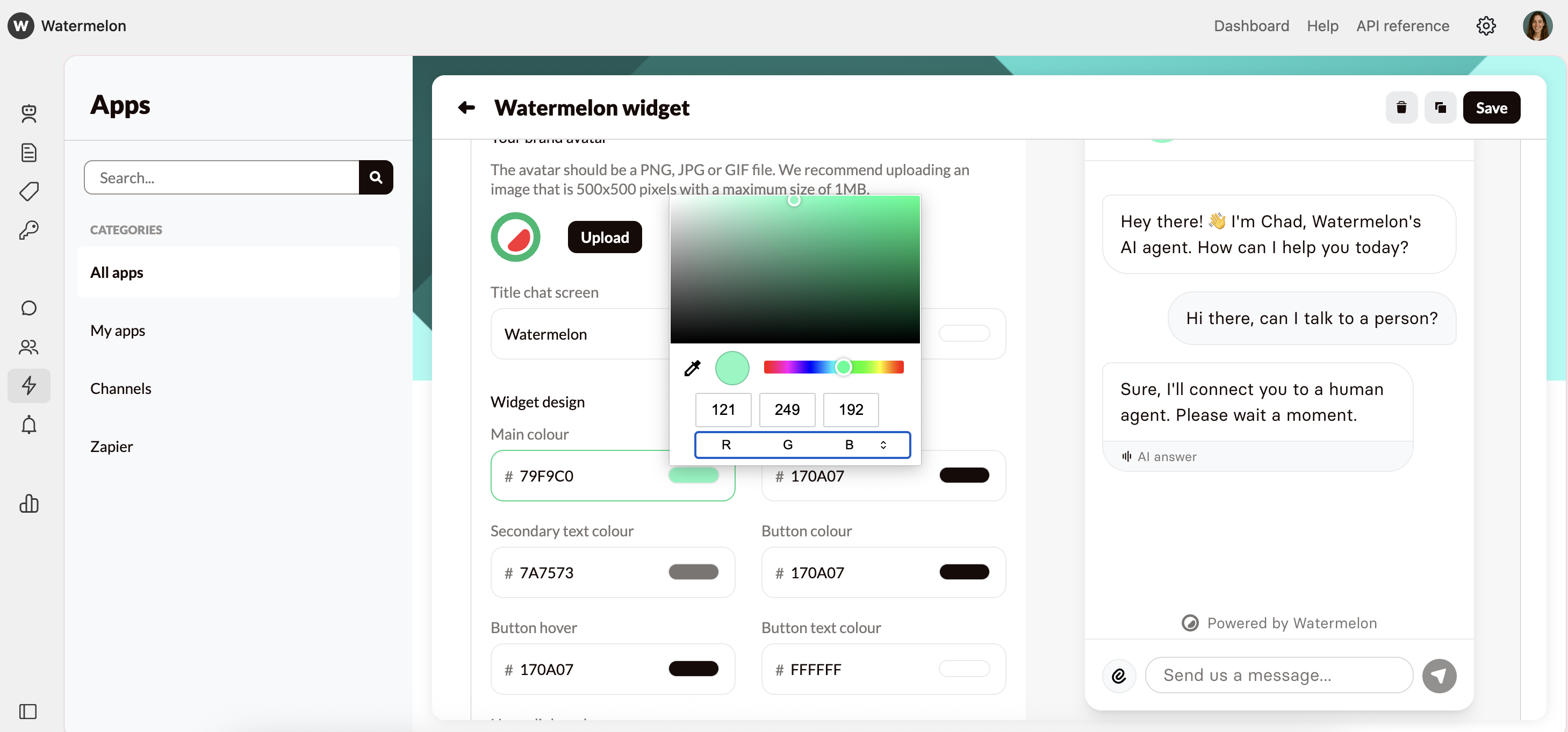This screenshot has width=1568, height=732.
Task: Pick a color with the eyedropper tool
Action: click(692, 367)
